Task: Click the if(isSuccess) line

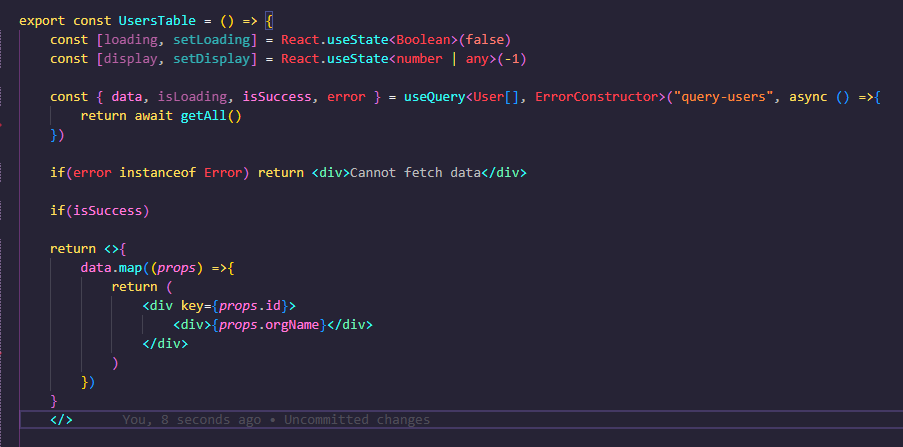Action: pyautogui.click(x=100, y=211)
